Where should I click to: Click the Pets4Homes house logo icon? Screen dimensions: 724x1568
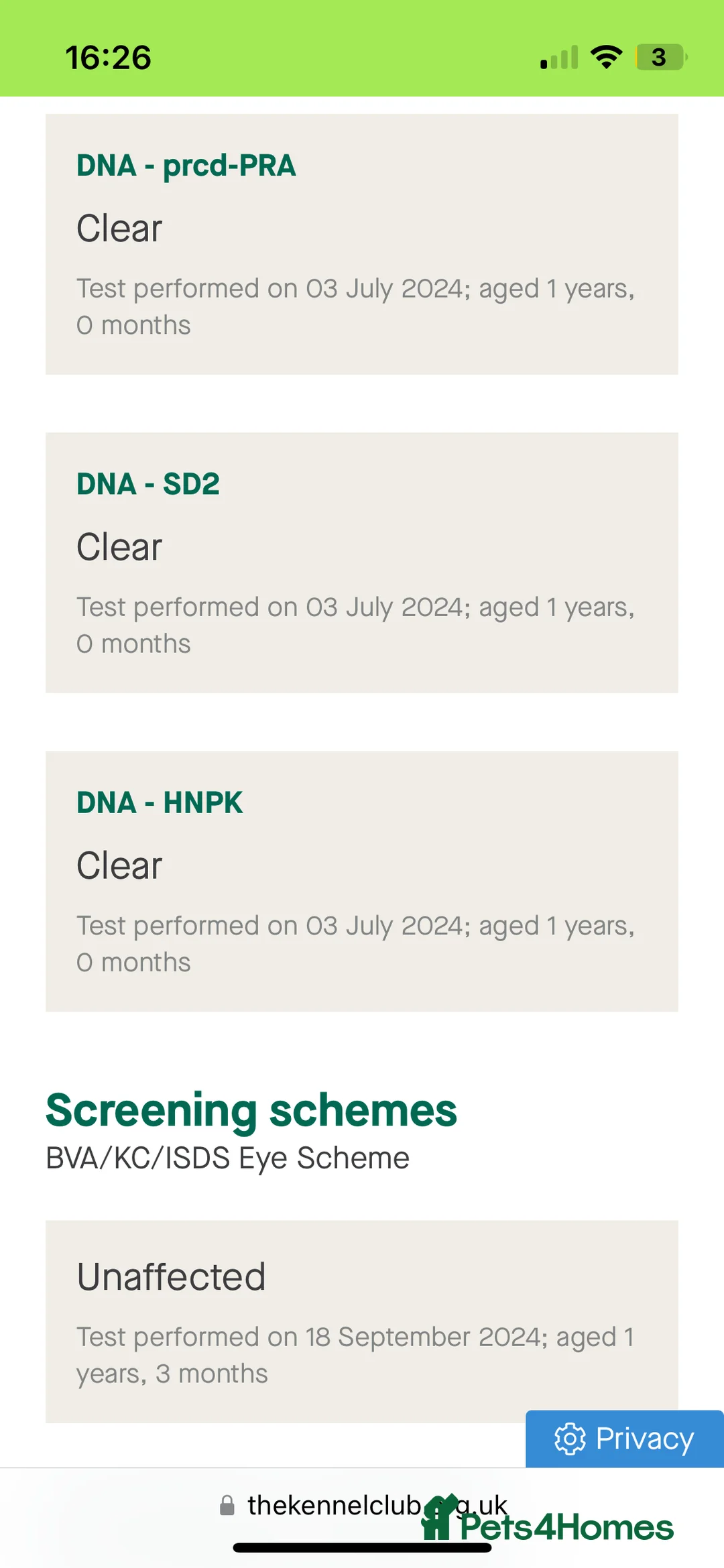438,1518
